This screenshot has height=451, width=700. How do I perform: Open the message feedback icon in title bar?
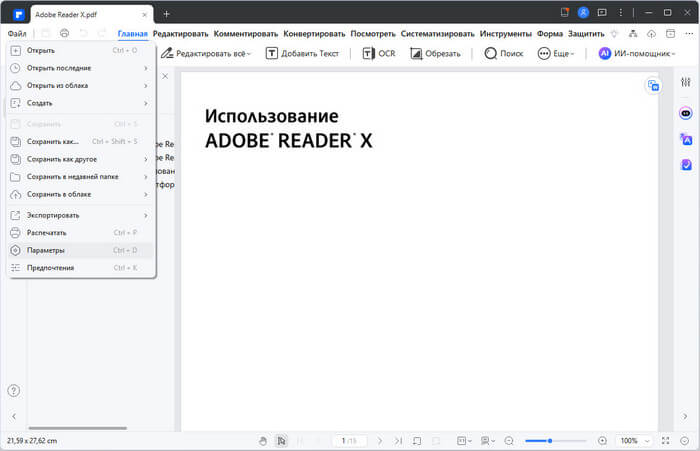point(602,13)
